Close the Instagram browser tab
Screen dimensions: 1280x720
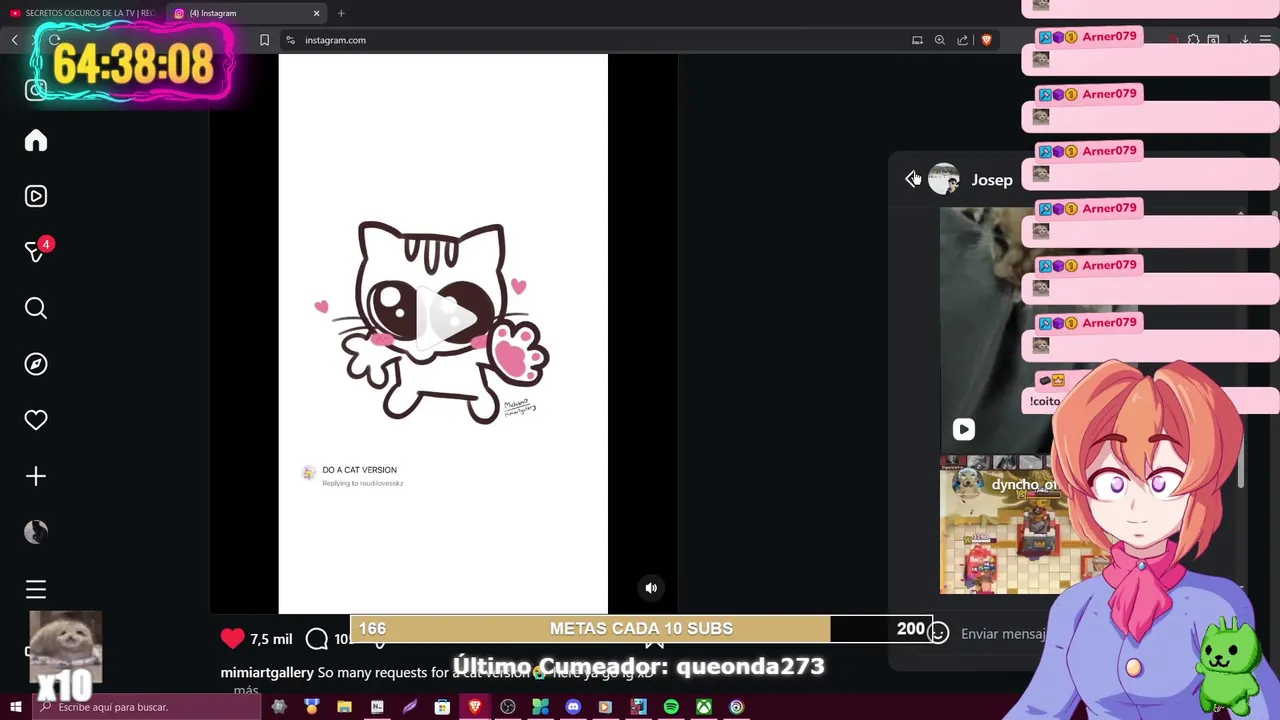coord(317,13)
